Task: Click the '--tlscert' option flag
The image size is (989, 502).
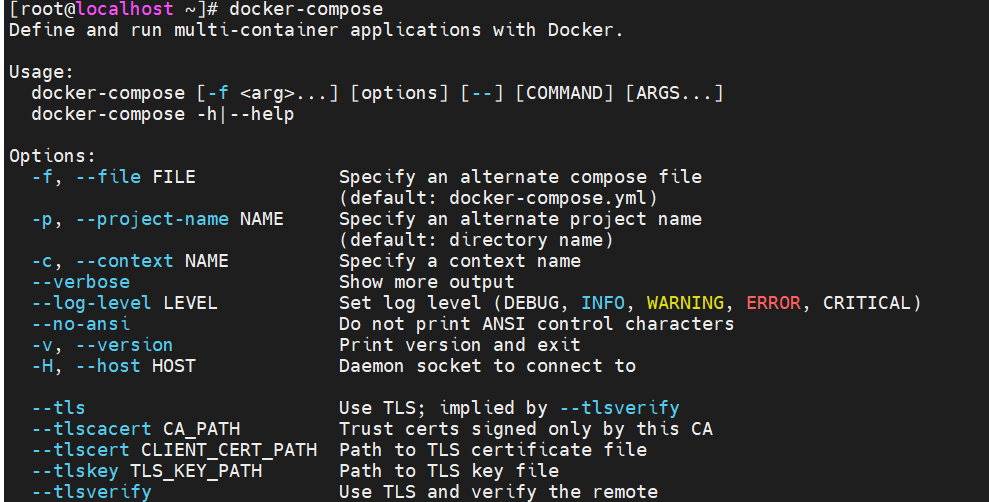Action: [81, 450]
